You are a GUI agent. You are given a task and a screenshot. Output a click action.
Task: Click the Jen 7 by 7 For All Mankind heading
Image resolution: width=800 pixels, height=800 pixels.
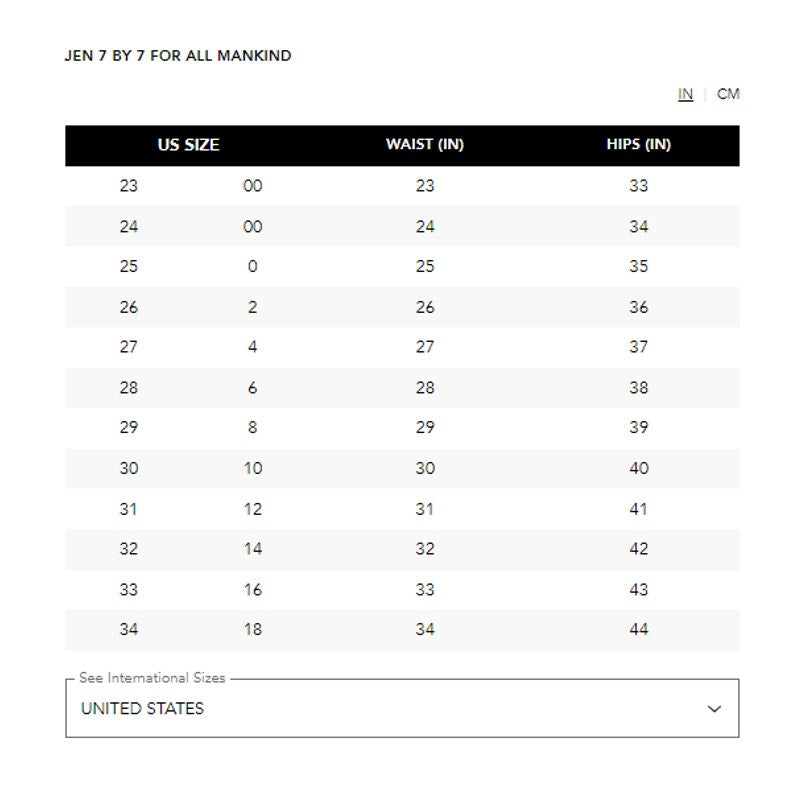(x=178, y=56)
